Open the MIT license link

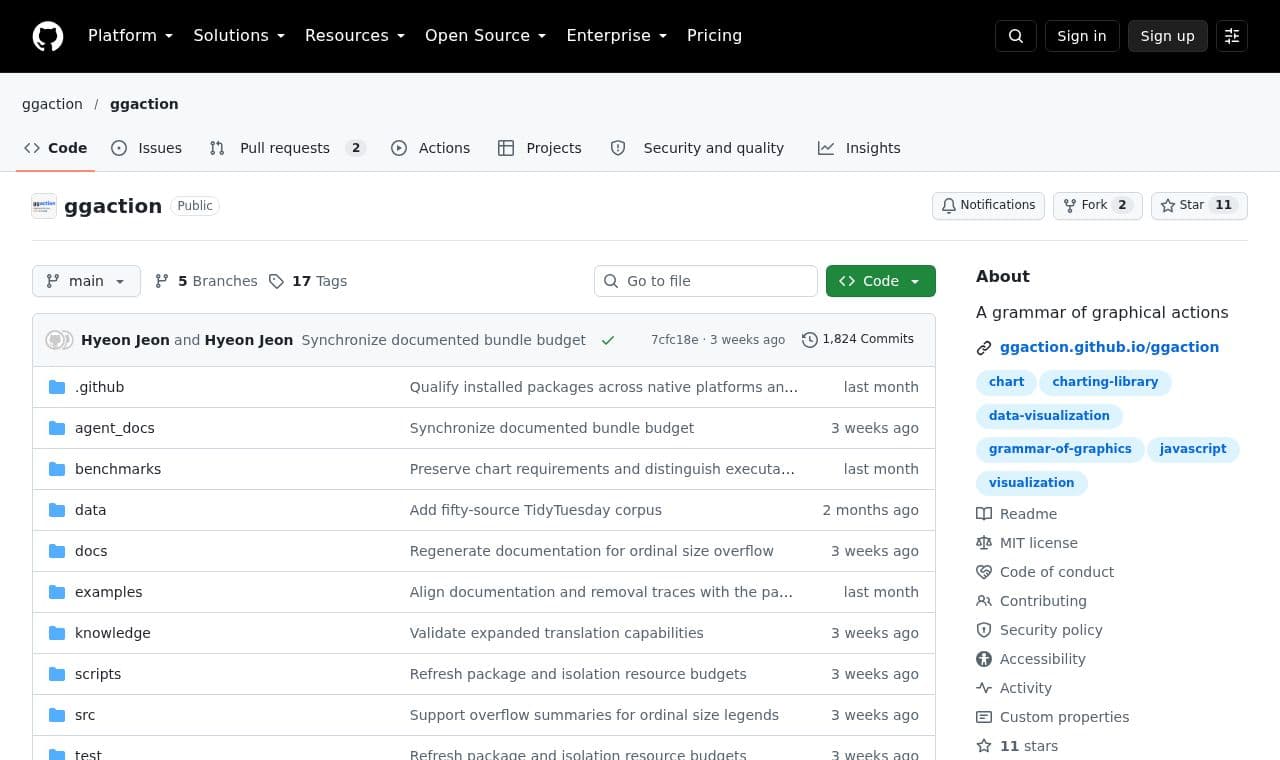point(1027,543)
